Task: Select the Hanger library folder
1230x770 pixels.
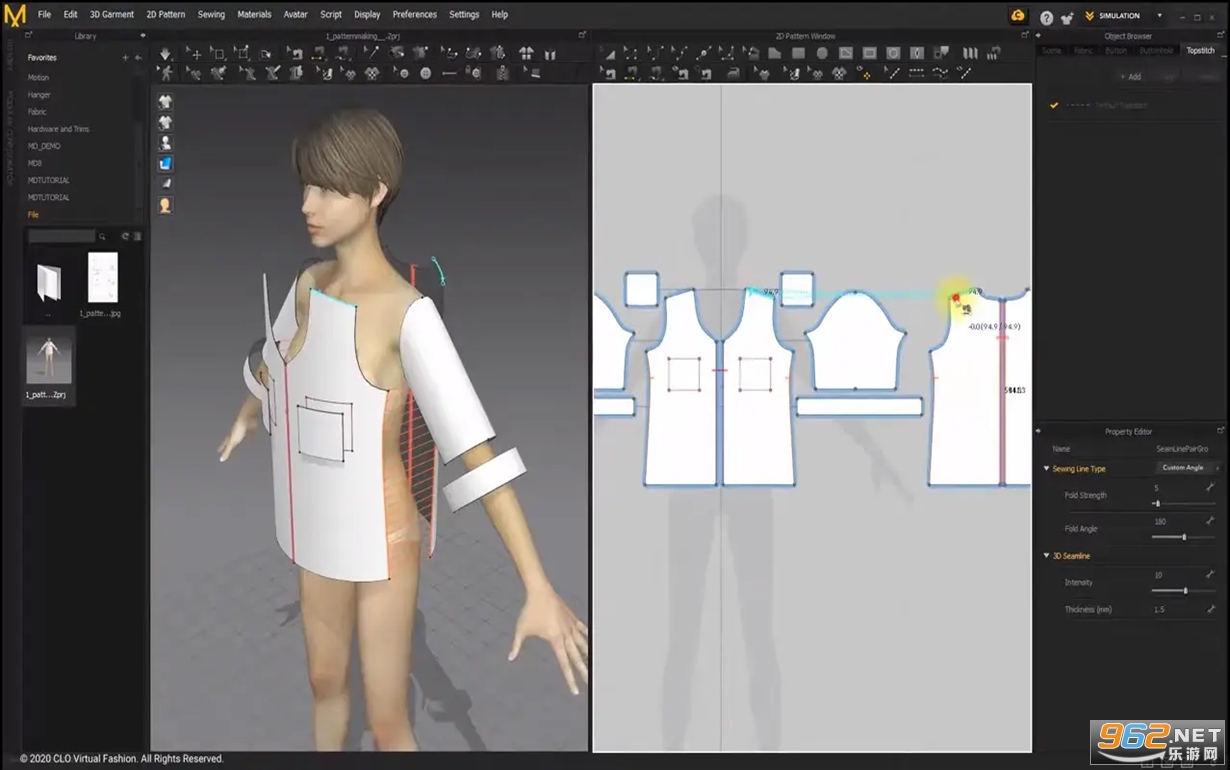Action: coord(39,95)
